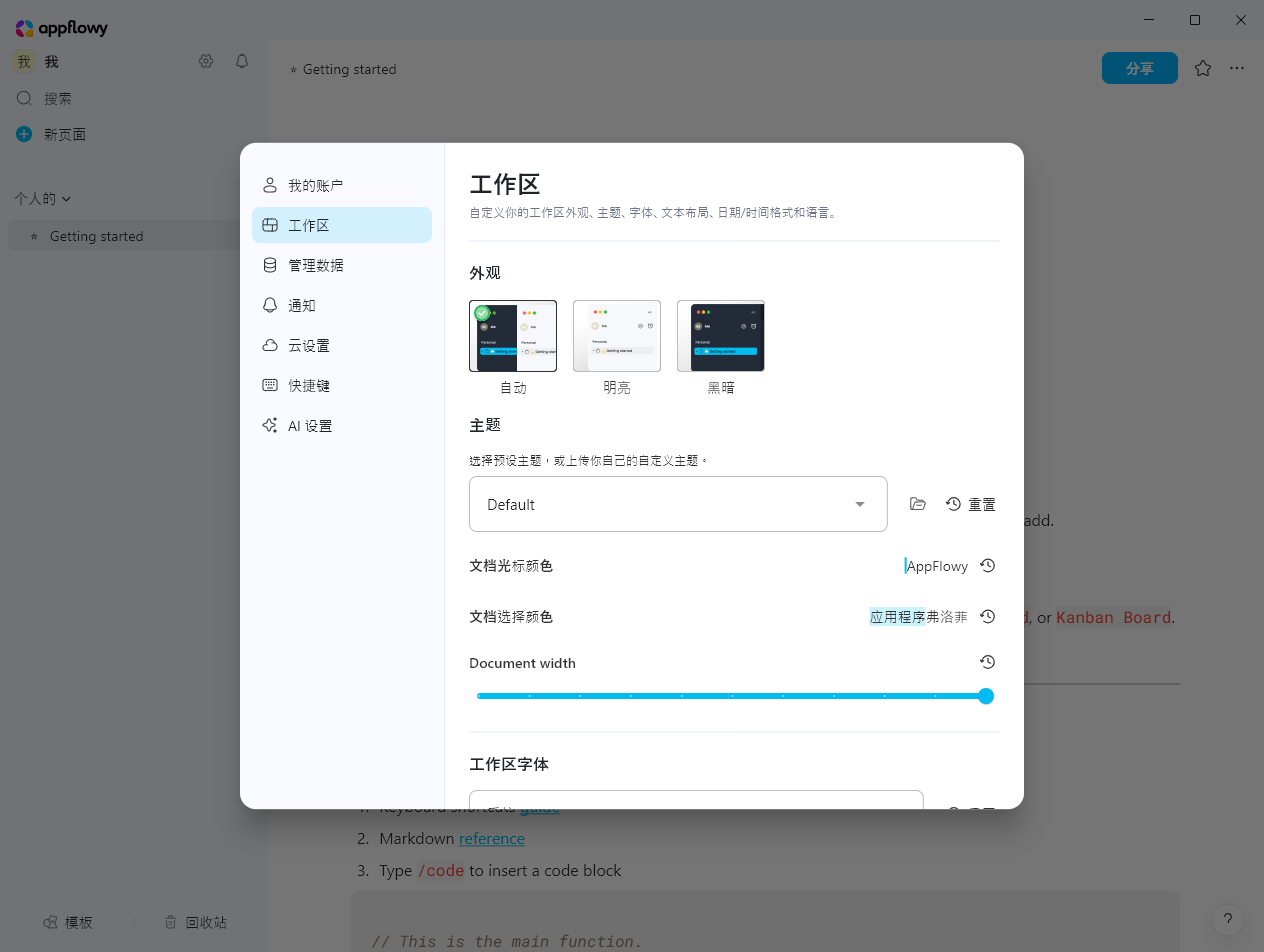Image resolution: width=1264 pixels, height=952 pixels.
Task: Click the AI 设置 sparkle icon
Action: point(270,425)
